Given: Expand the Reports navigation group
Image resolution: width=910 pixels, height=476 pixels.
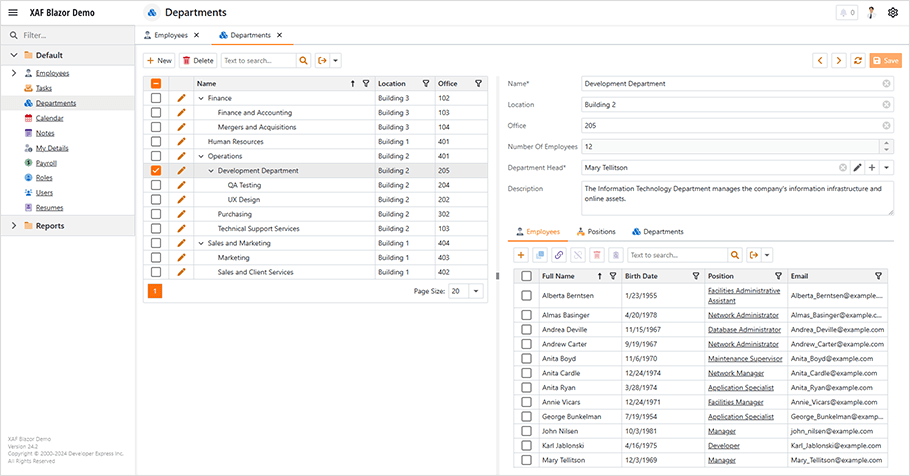Looking at the screenshot, I should click(x=13, y=226).
